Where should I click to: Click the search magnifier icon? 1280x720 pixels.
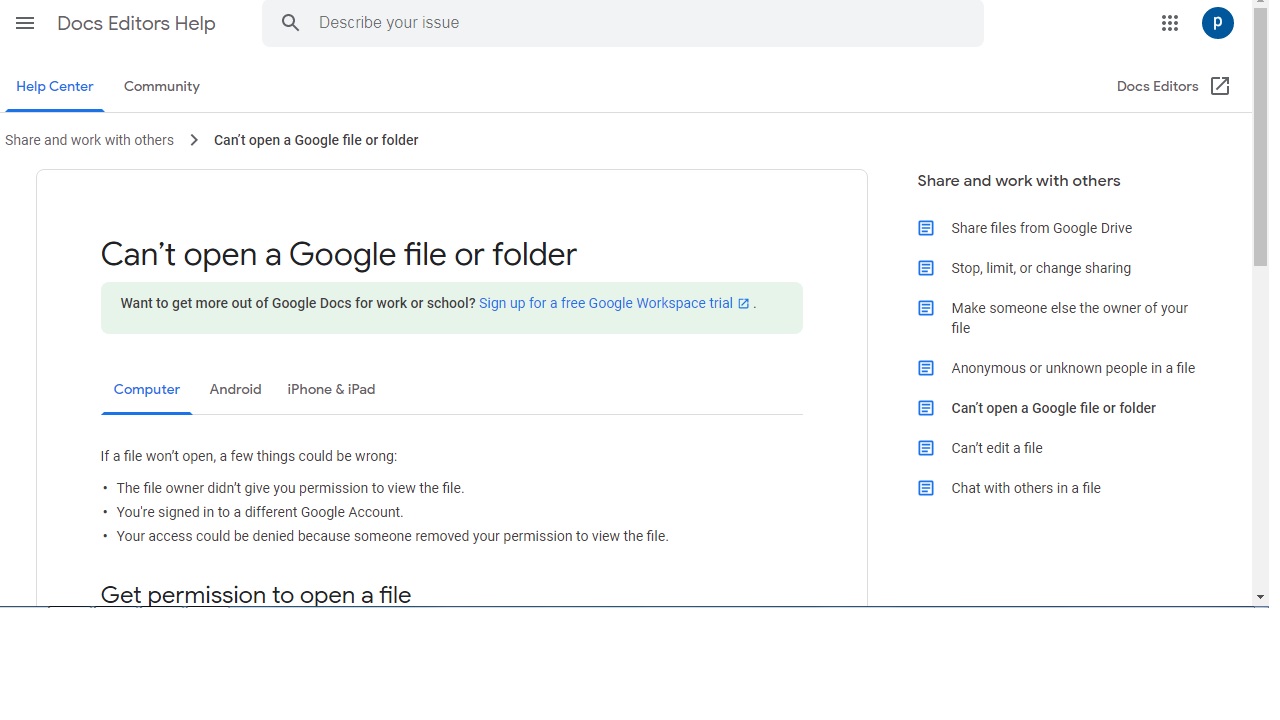[x=291, y=23]
